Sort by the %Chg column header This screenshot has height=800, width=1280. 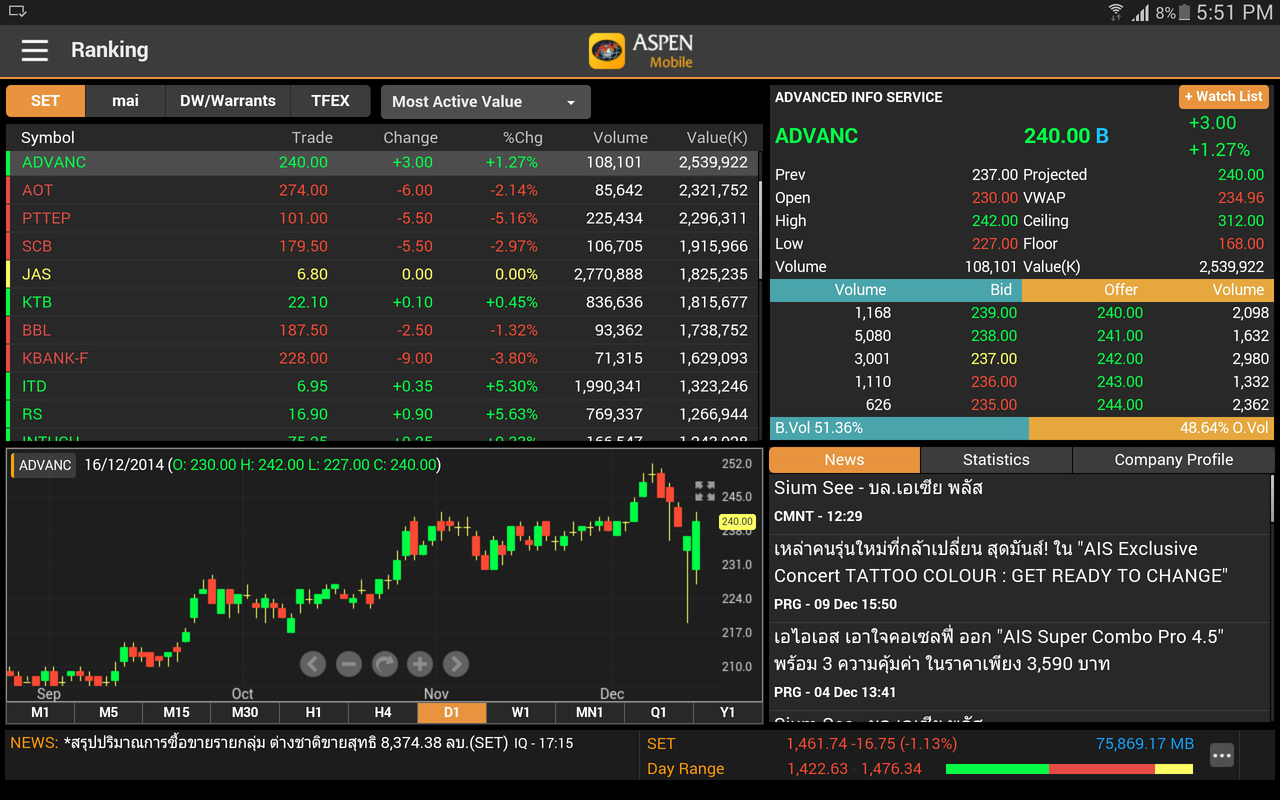click(522, 138)
